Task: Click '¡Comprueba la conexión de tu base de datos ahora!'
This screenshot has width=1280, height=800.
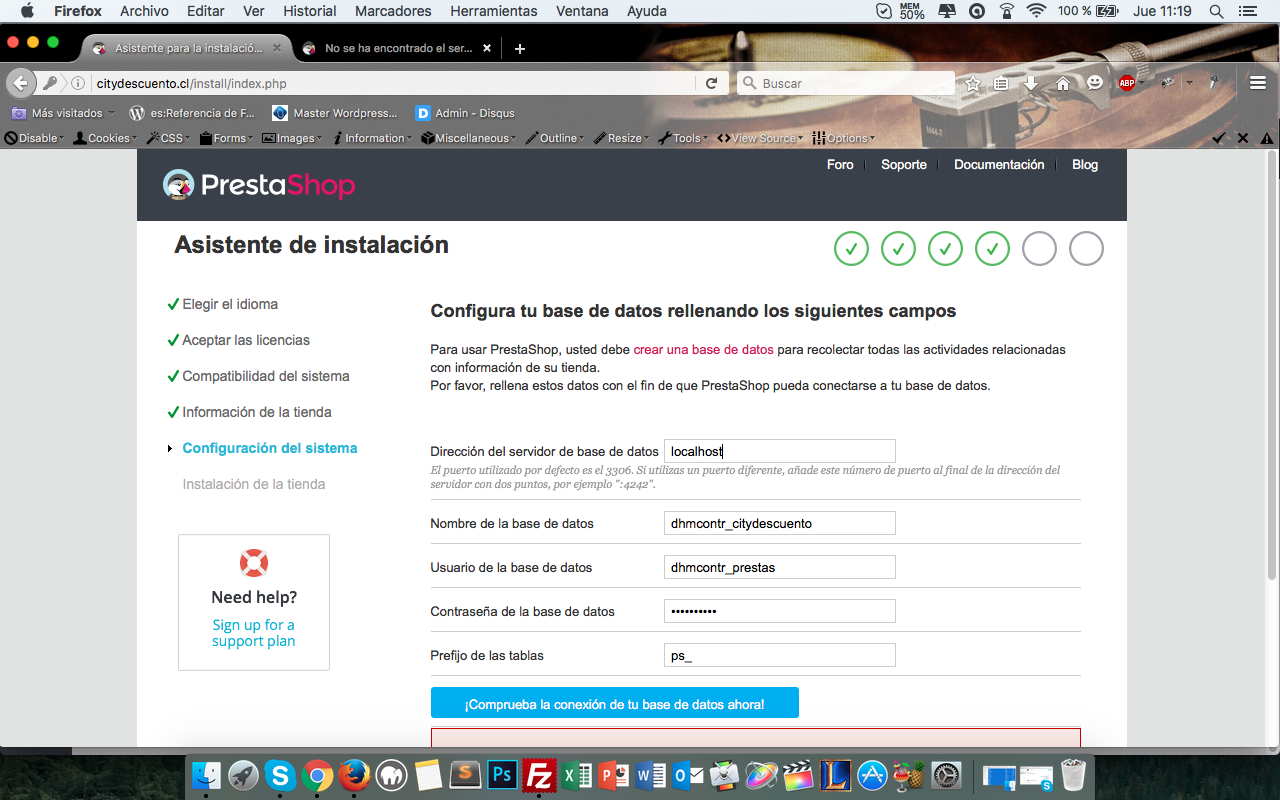Action: point(615,703)
